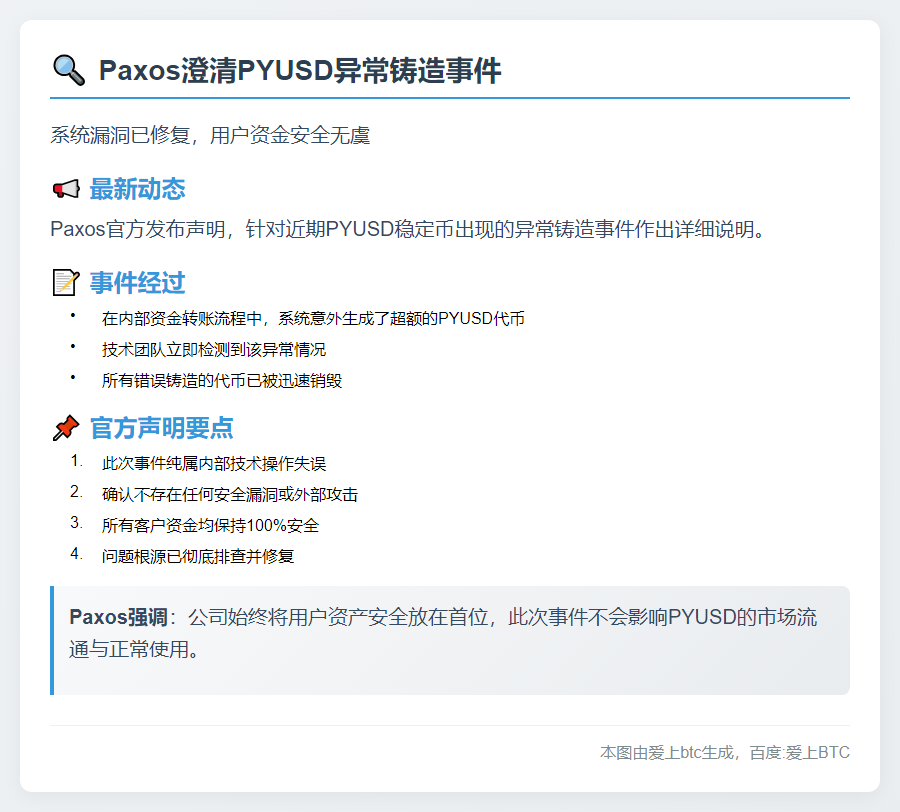The height and width of the screenshot is (812, 900).
Task: Click the megaphone icon beside 最新动态
Action: click(x=65, y=189)
